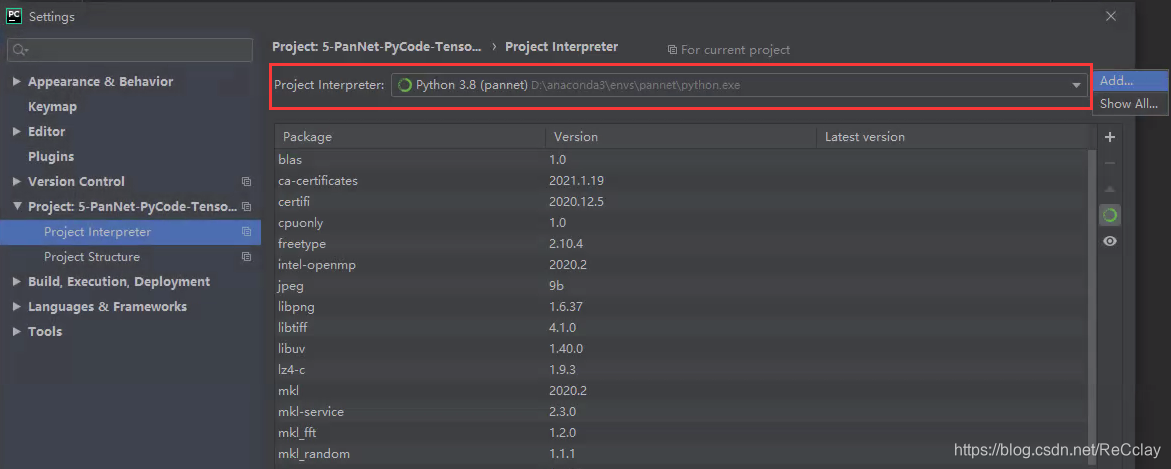The width and height of the screenshot is (1171, 469).
Task: Select Show All... from interpreter popup
Action: tap(1130, 104)
